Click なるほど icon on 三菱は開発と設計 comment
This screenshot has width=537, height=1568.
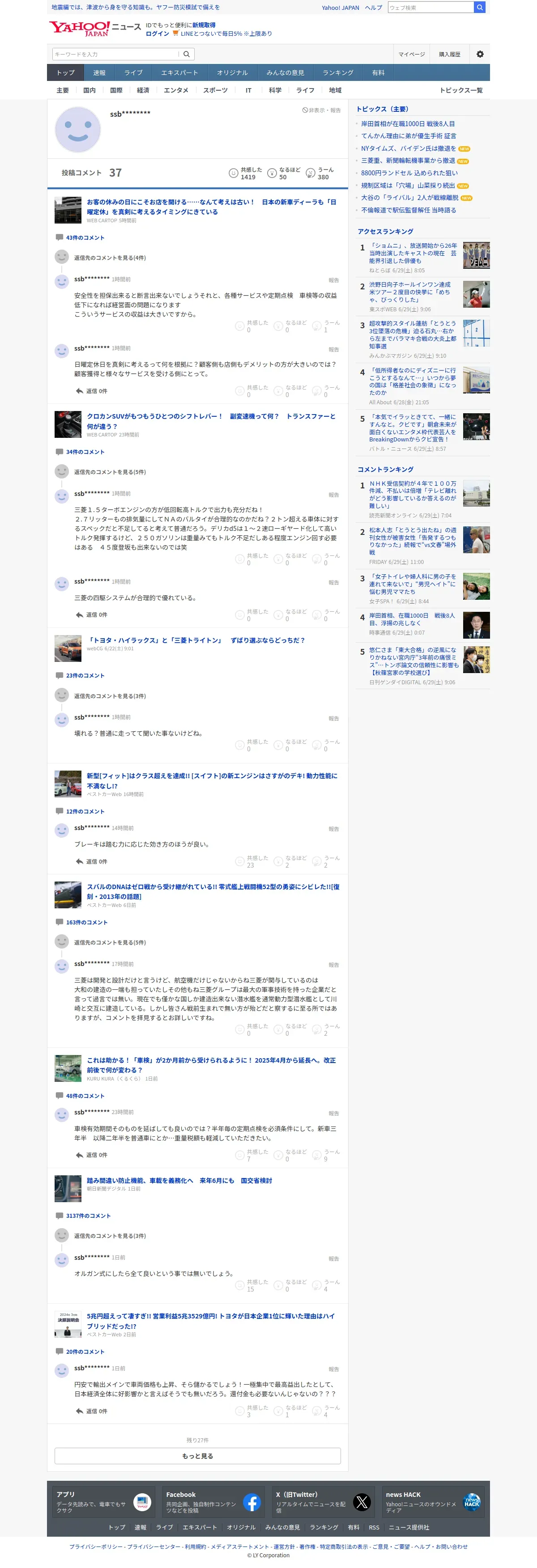278,1029
